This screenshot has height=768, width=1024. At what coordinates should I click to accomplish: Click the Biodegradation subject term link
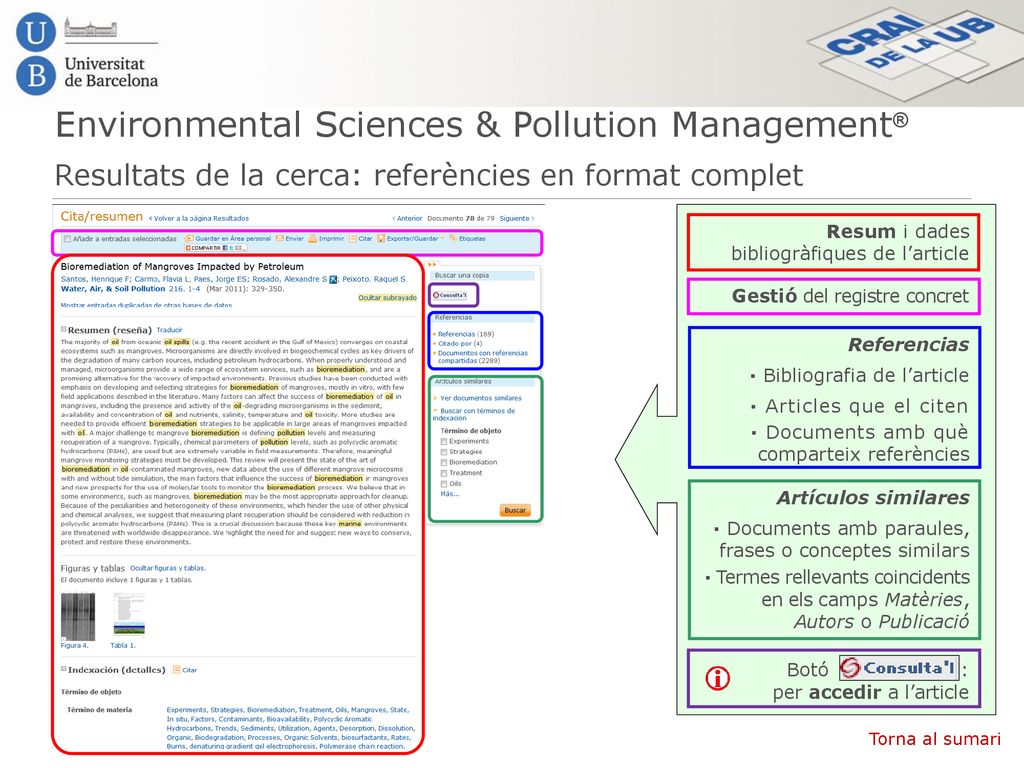(220, 737)
